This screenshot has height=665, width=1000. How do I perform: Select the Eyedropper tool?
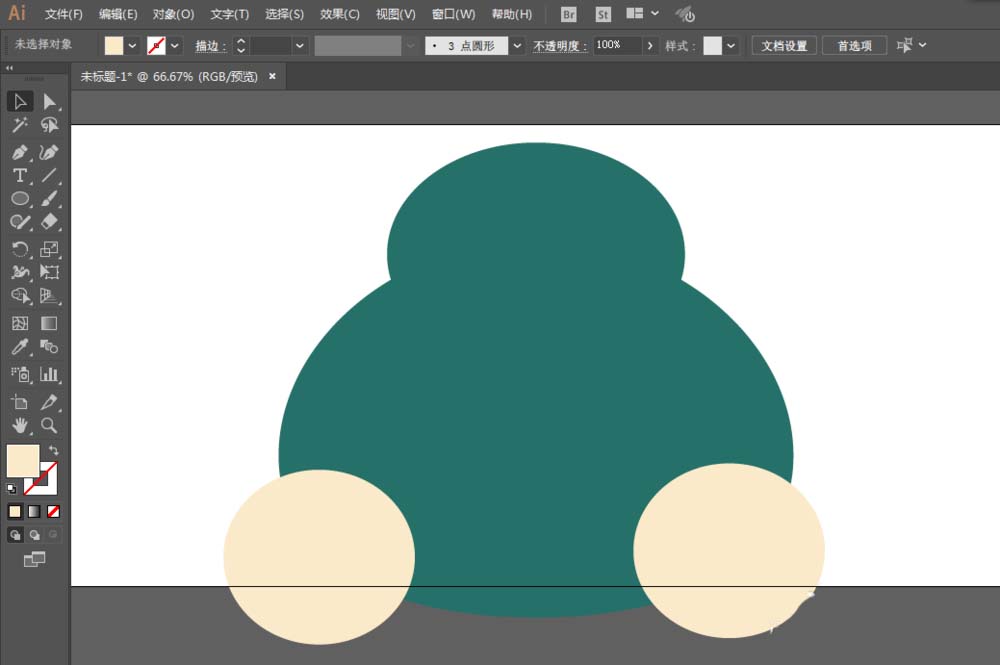click(20, 347)
